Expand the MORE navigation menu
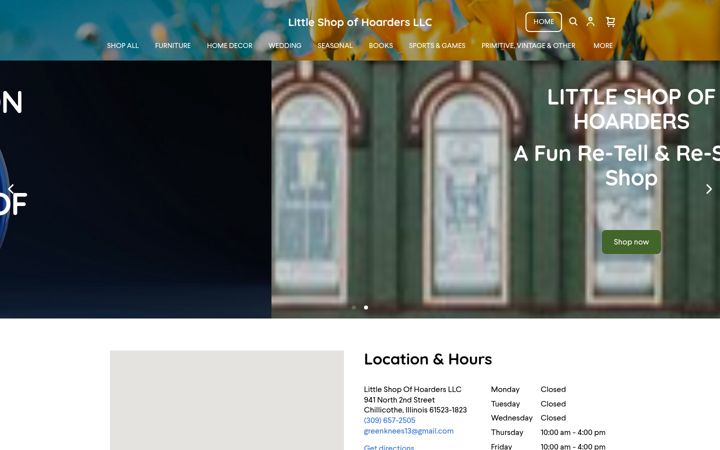 [x=603, y=45]
